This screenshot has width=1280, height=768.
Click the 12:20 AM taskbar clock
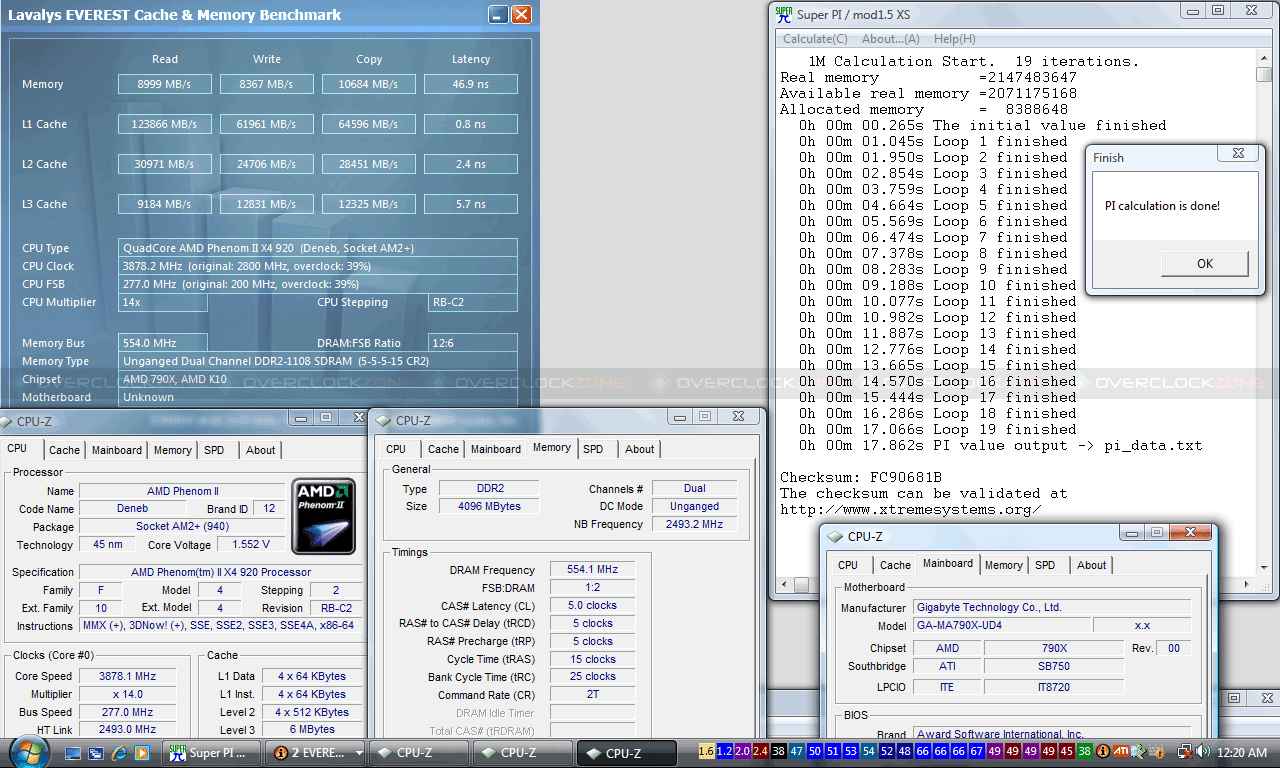point(1243,751)
